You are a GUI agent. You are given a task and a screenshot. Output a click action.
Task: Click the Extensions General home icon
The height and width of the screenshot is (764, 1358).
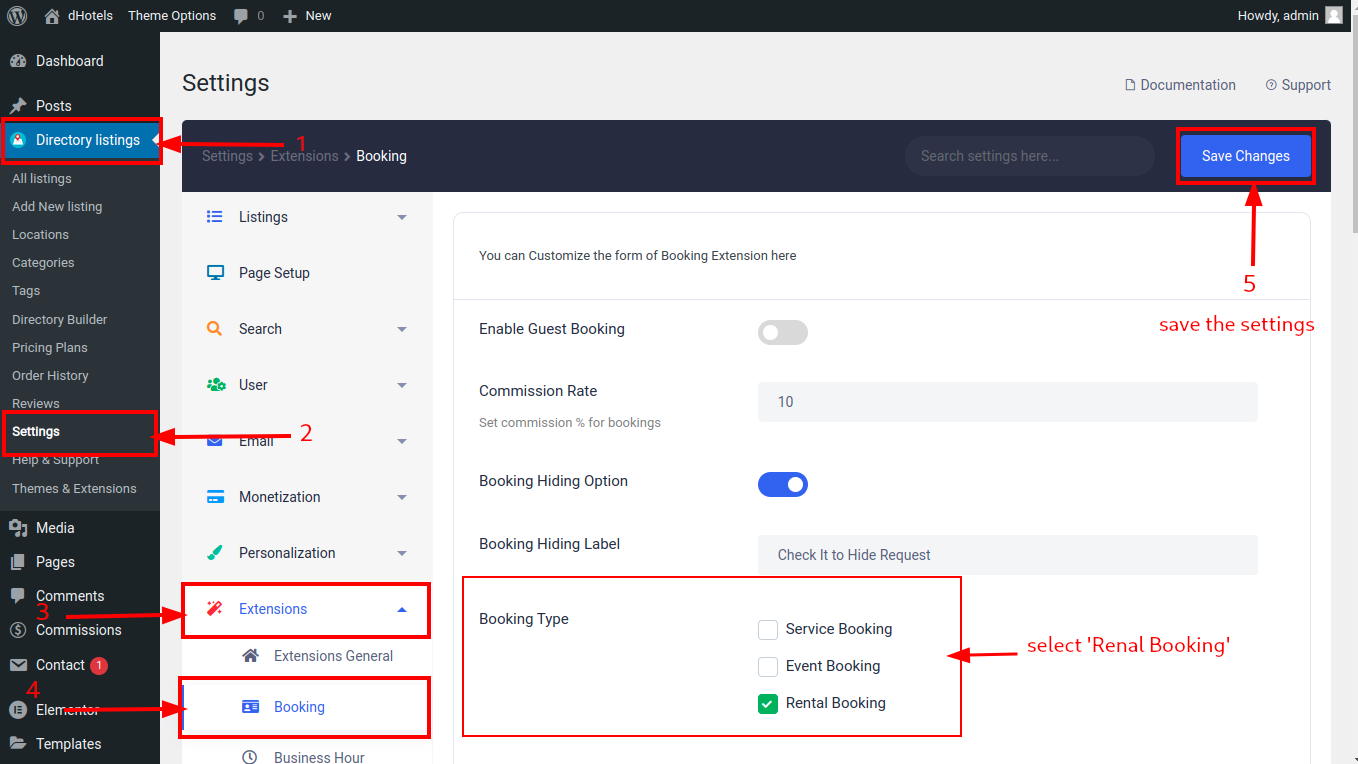coord(251,656)
